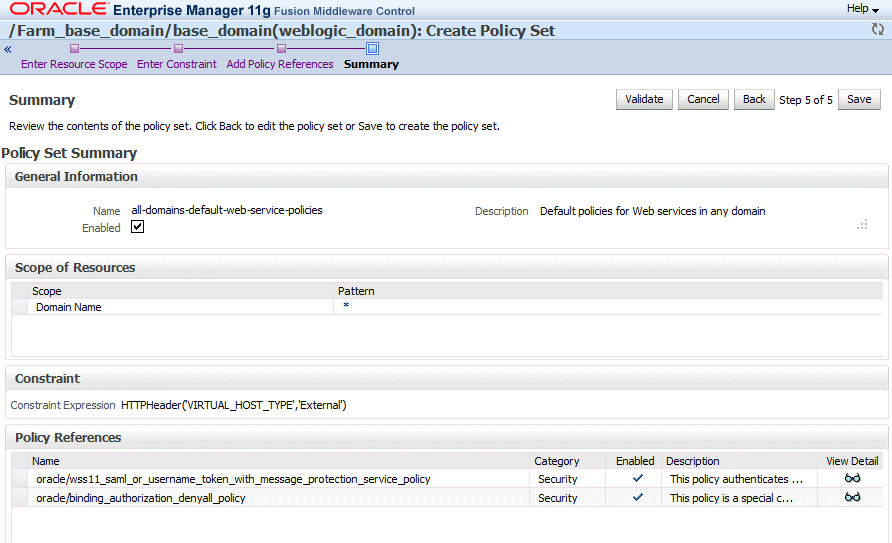Click enabled checkmark for wss11 saml policy
892x543 pixels.
[638, 478]
